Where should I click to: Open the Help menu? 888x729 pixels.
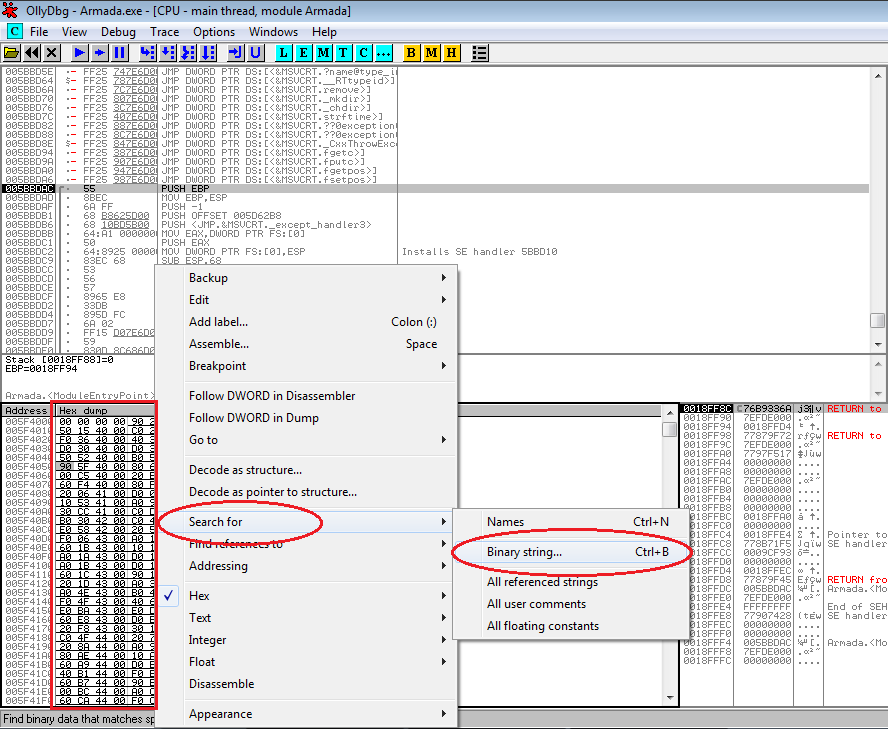(324, 32)
